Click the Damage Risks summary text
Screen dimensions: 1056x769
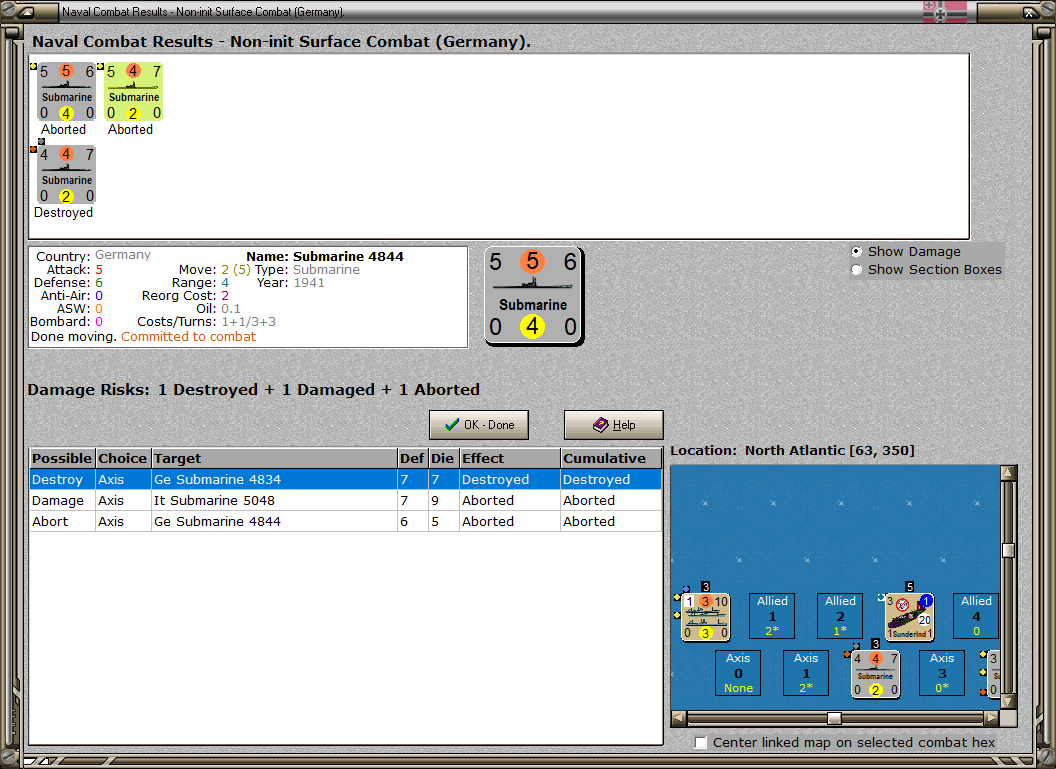point(253,389)
